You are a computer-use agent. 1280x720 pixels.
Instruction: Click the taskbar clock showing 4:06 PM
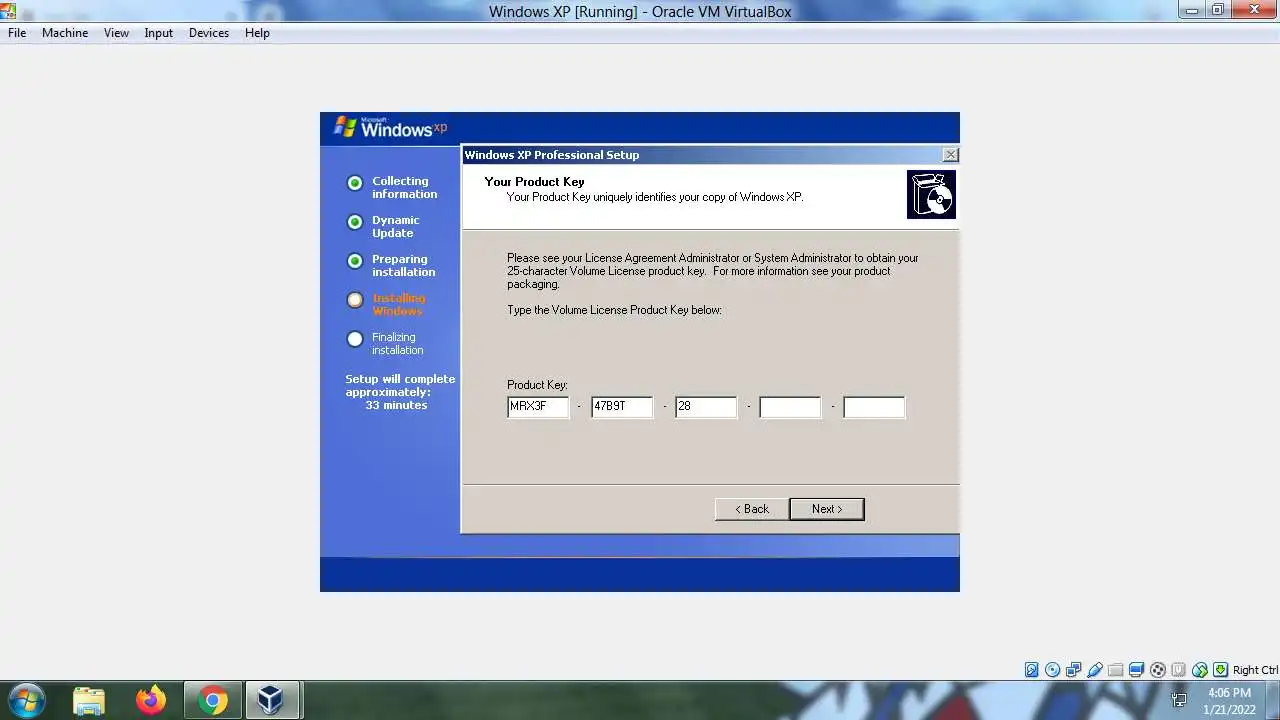(1229, 701)
